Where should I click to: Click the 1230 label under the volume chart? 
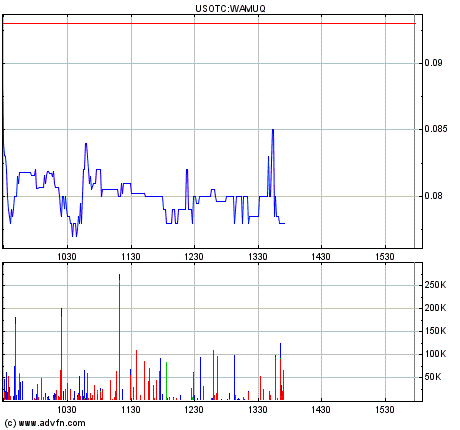point(194,409)
